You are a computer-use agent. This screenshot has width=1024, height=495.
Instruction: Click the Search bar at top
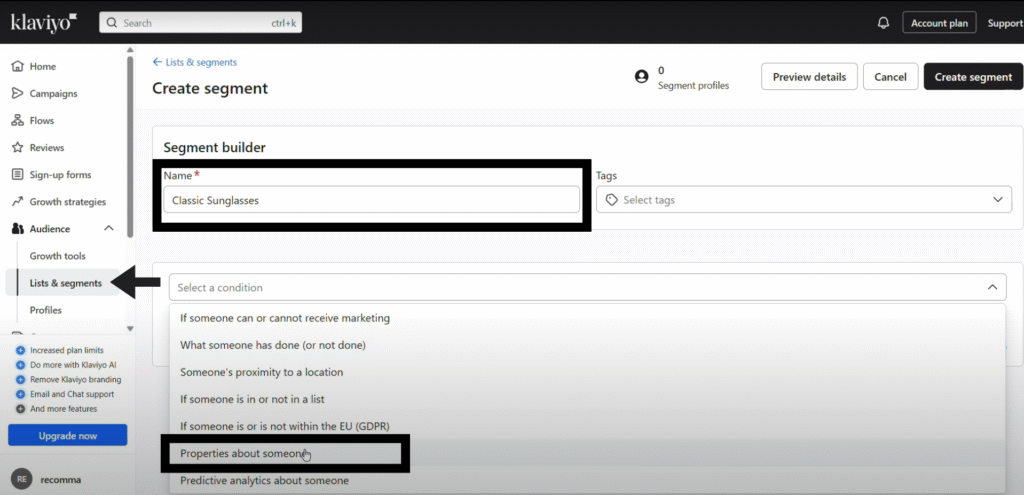coord(200,23)
